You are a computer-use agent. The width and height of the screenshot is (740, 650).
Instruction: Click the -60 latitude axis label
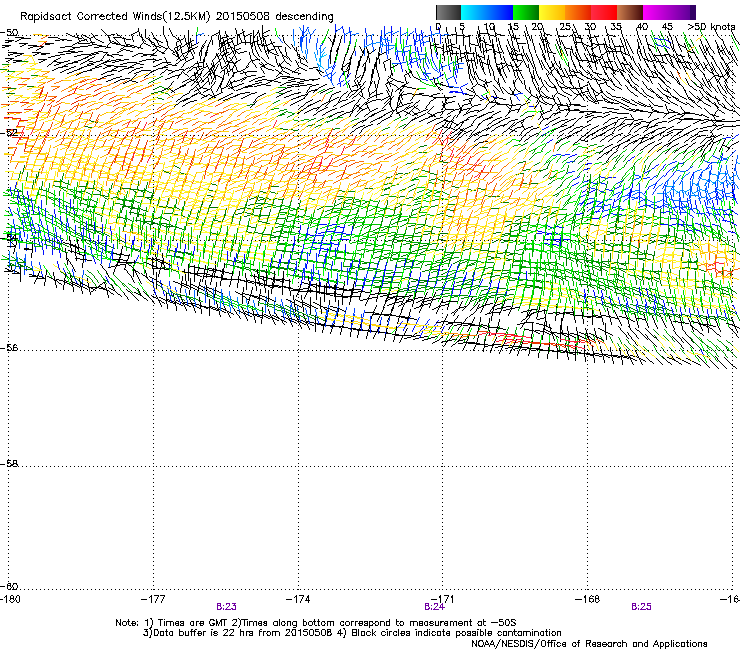(x=10, y=587)
